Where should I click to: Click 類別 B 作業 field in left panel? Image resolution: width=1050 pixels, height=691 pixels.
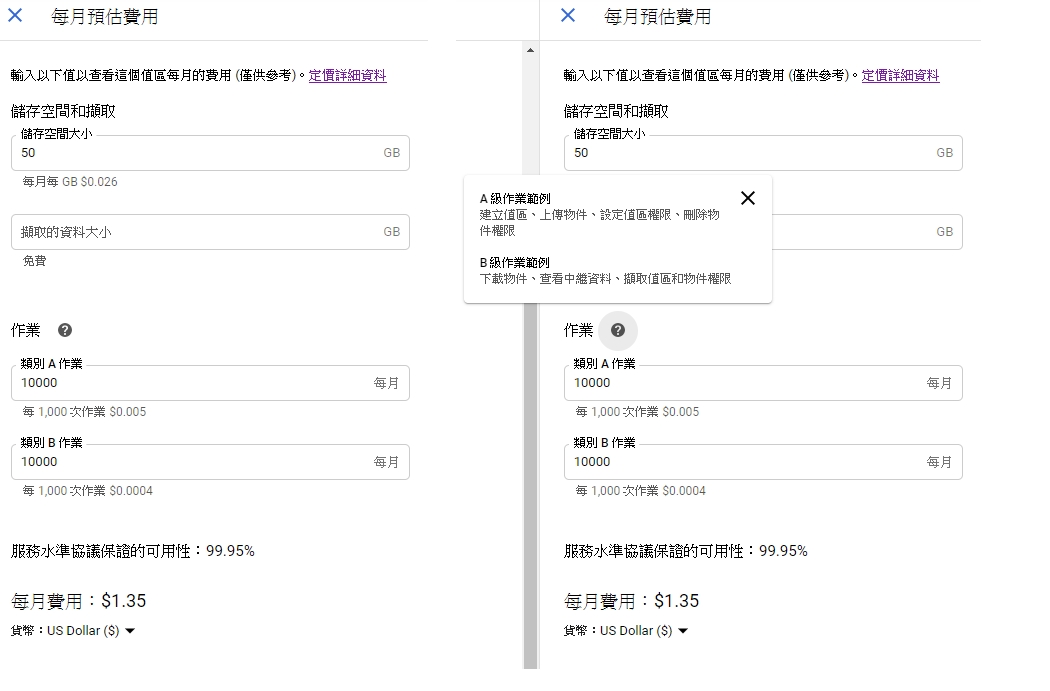coord(190,462)
